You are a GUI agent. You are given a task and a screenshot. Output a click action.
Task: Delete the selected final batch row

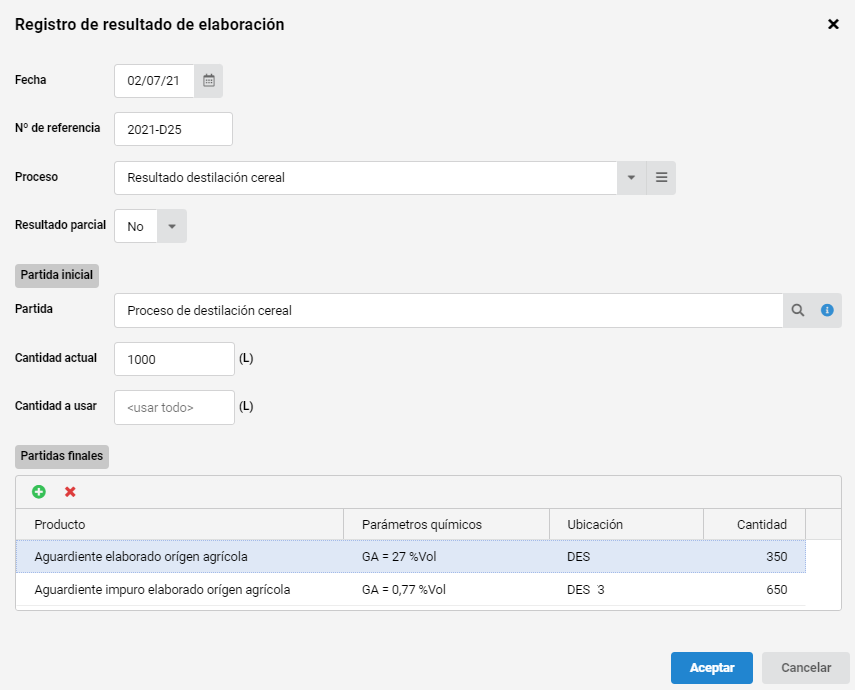(70, 492)
